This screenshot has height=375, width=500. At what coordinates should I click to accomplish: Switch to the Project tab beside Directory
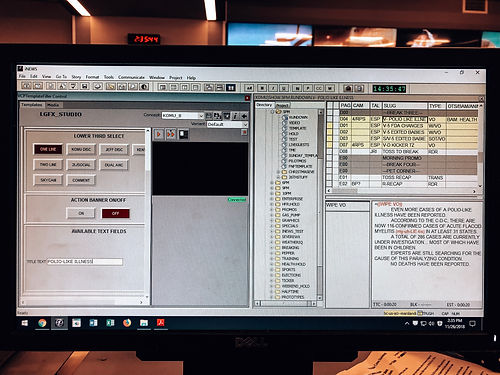(x=282, y=105)
